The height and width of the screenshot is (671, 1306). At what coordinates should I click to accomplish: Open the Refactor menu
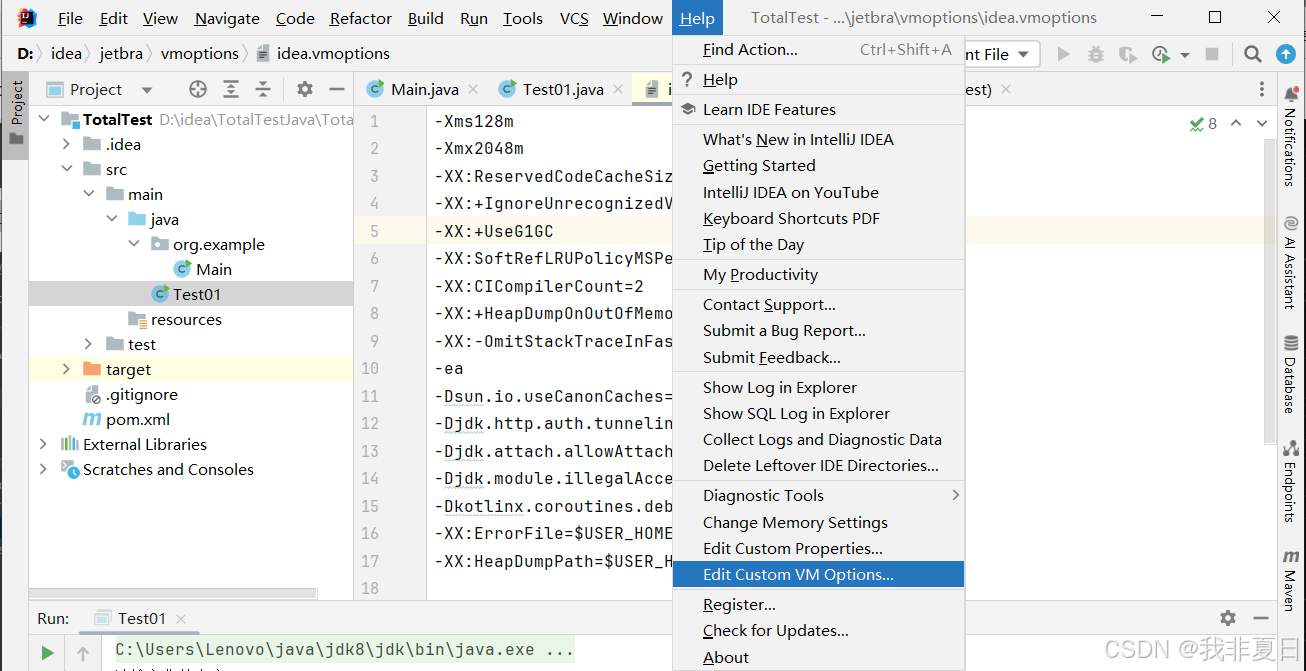click(361, 18)
